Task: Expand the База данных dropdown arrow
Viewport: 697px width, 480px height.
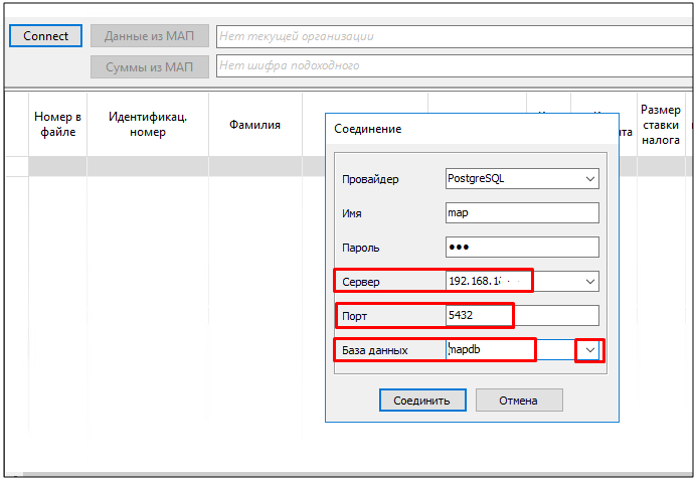Action: tap(589, 350)
